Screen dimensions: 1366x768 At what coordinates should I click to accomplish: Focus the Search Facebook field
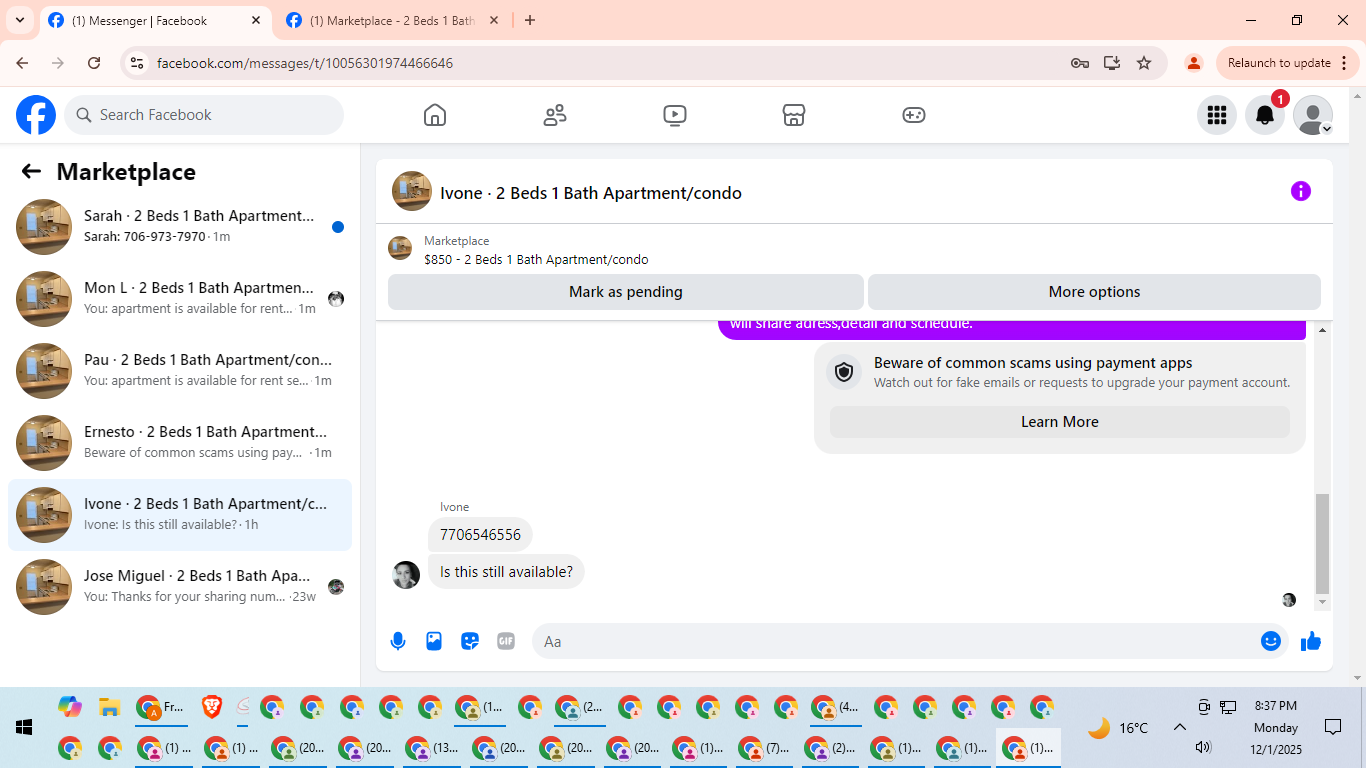click(204, 115)
